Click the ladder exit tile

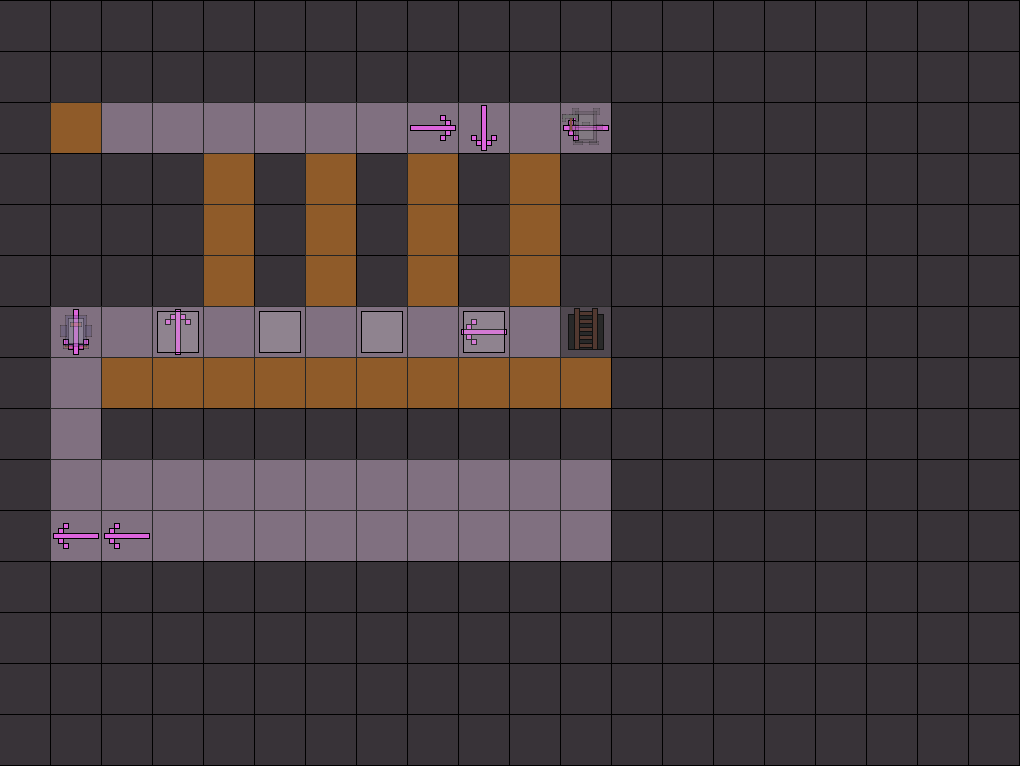[586, 330]
